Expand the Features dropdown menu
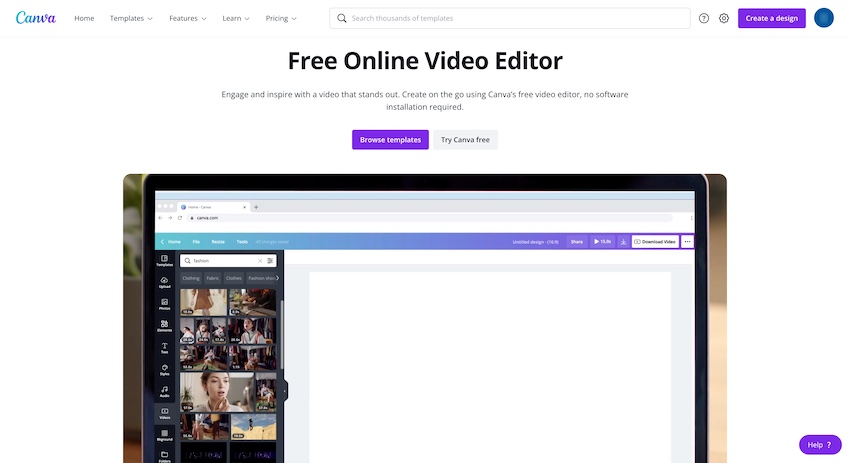 tap(188, 18)
